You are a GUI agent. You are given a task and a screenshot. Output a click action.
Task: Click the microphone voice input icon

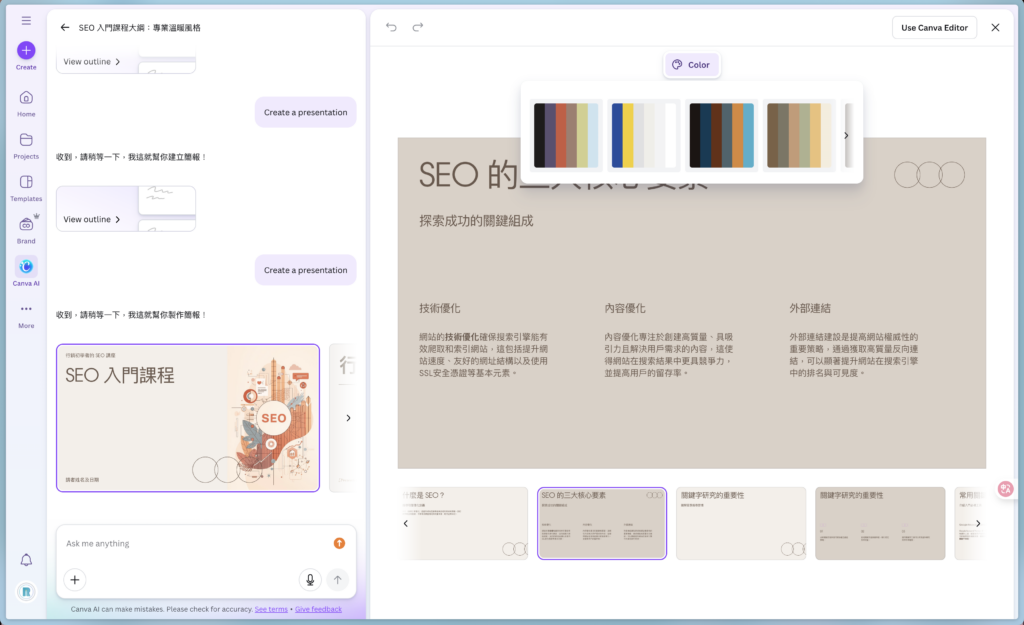pyautogui.click(x=310, y=580)
